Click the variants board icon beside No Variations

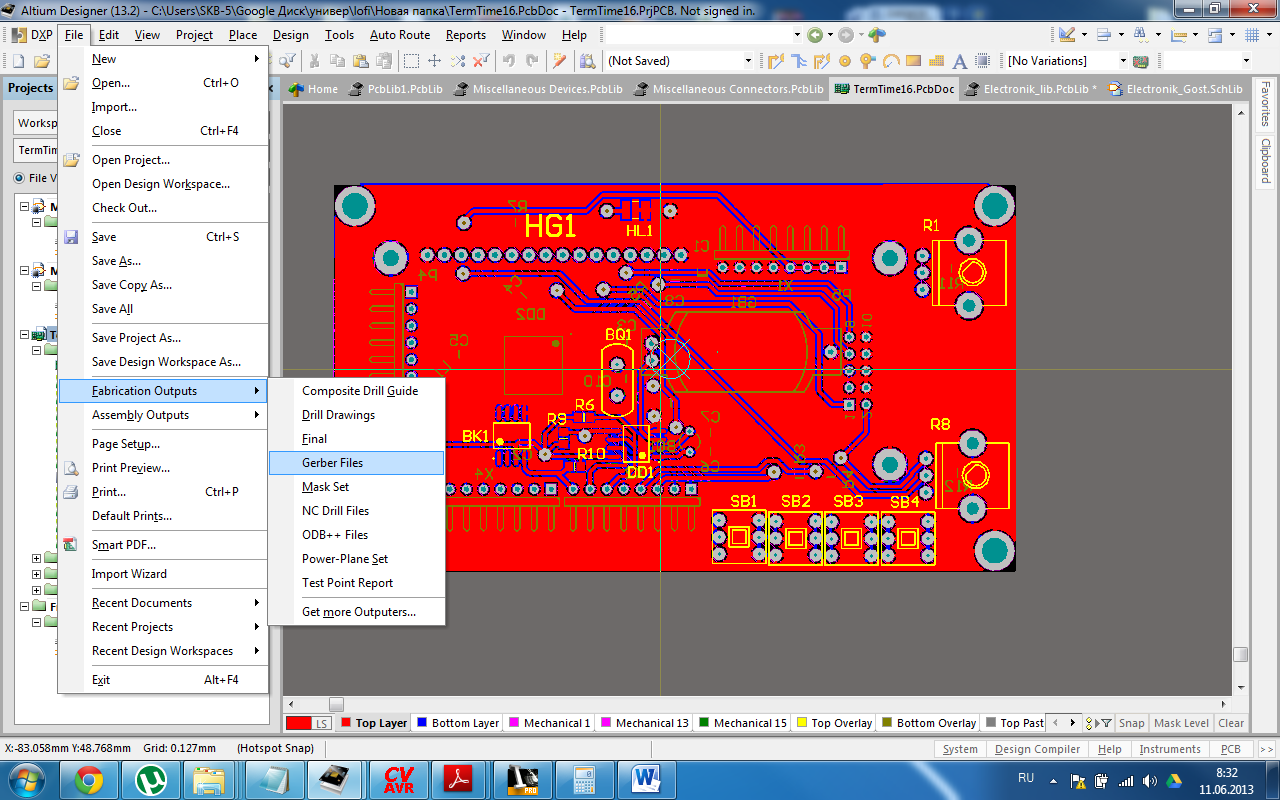pos(1140,61)
